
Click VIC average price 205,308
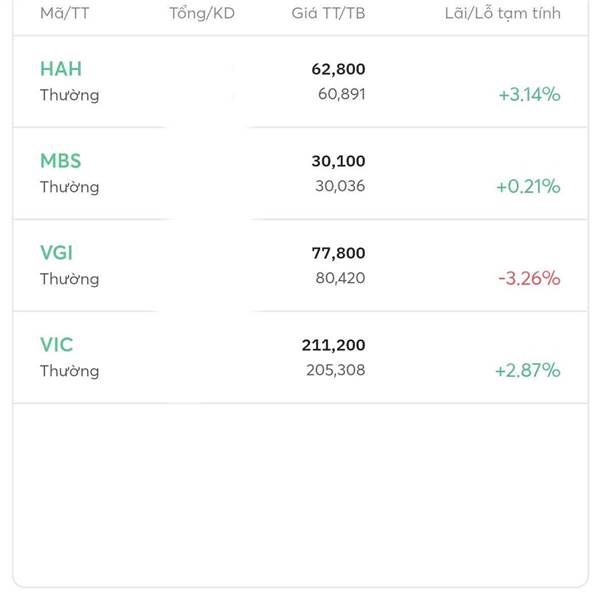click(336, 371)
